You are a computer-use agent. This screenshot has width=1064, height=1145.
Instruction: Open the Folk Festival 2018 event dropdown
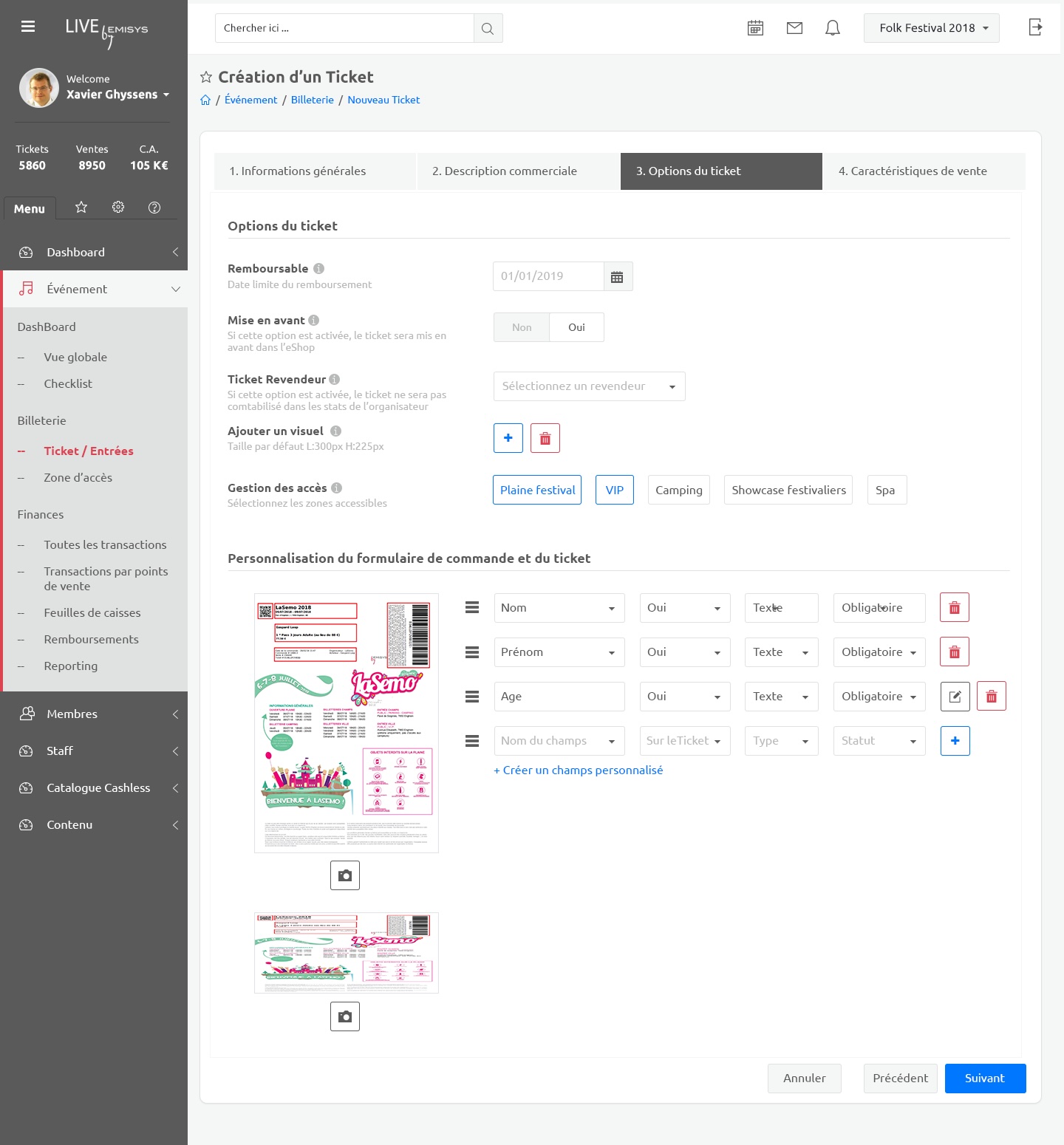coord(932,28)
